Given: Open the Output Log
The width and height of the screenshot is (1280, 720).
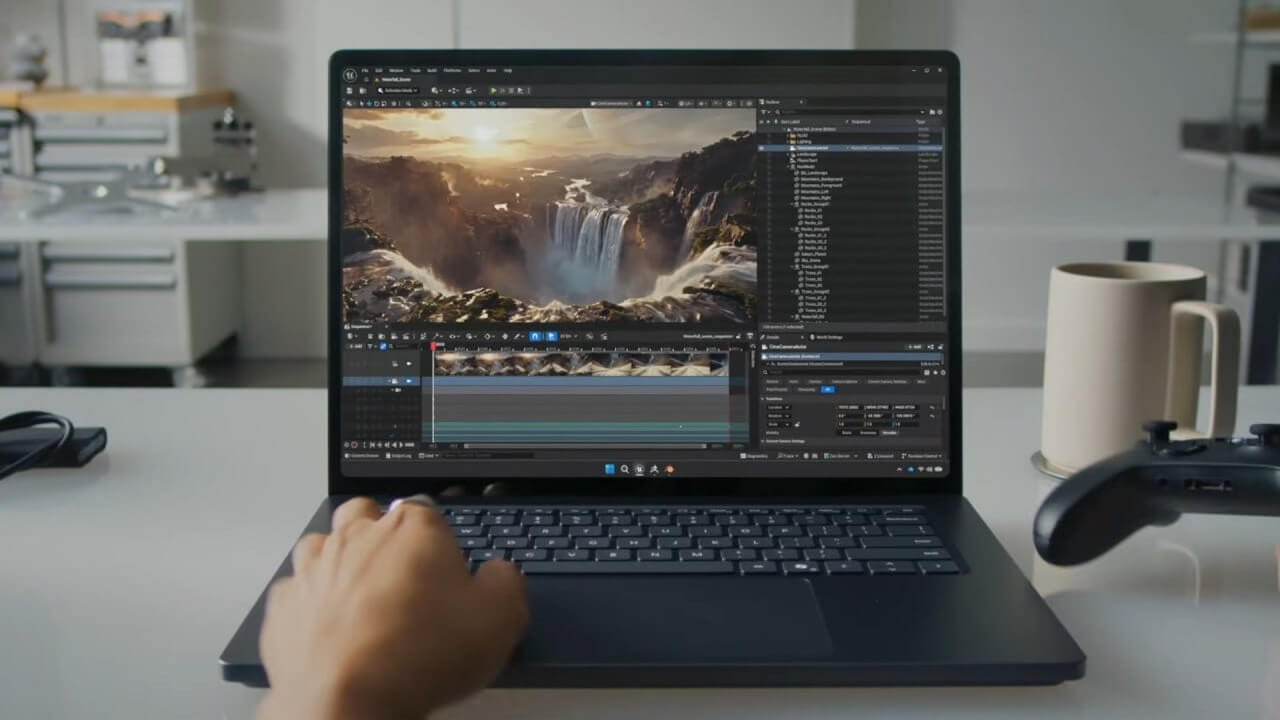Looking at the screenshot, I should [398, 455].
